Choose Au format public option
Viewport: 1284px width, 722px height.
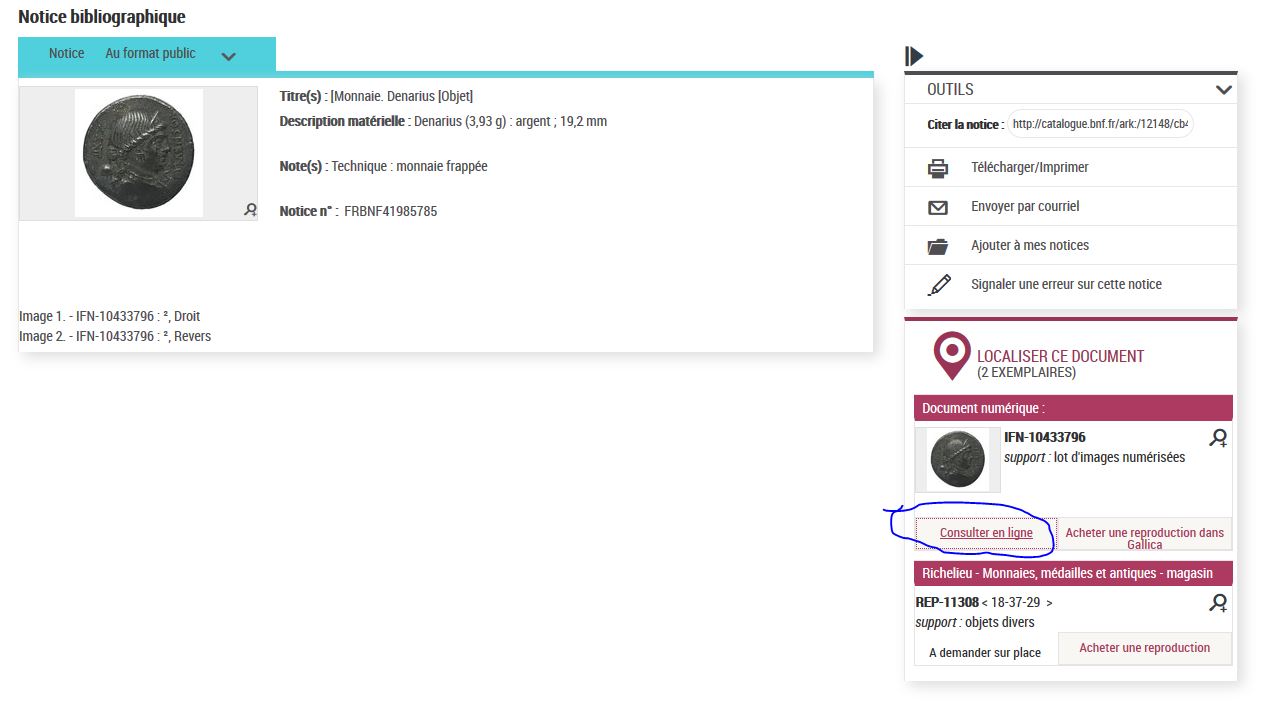tap(150, 54)
